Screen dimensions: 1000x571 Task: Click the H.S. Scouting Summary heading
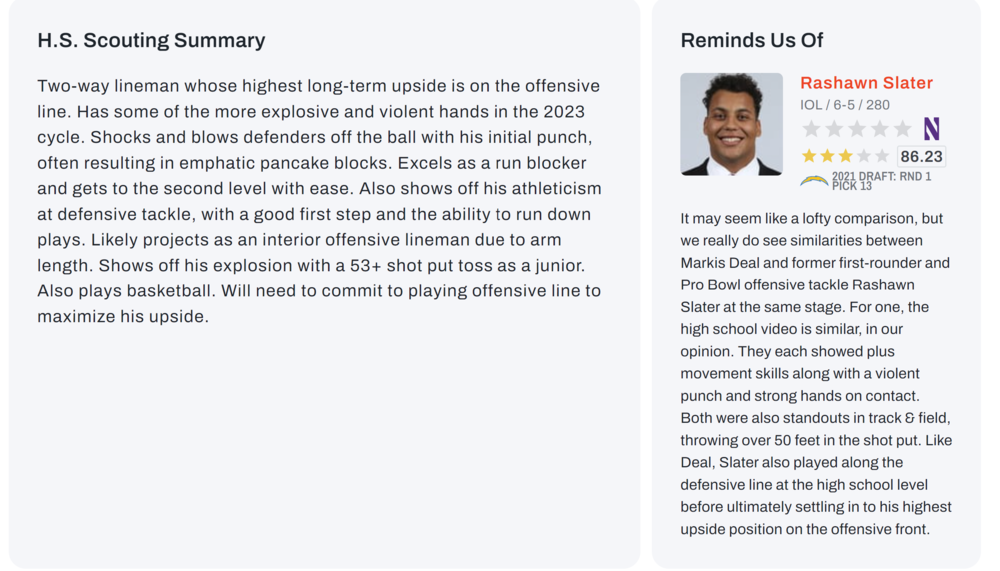tap(151, 41)
